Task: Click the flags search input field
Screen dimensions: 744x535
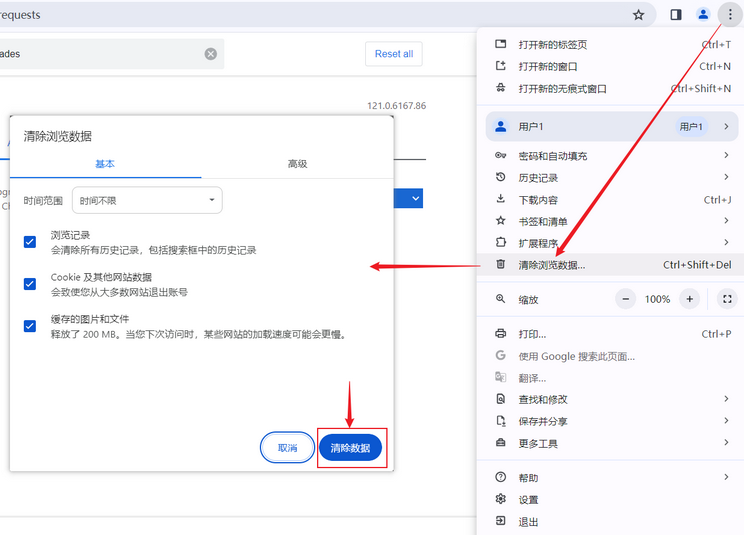Action: [x=112, y=54]
